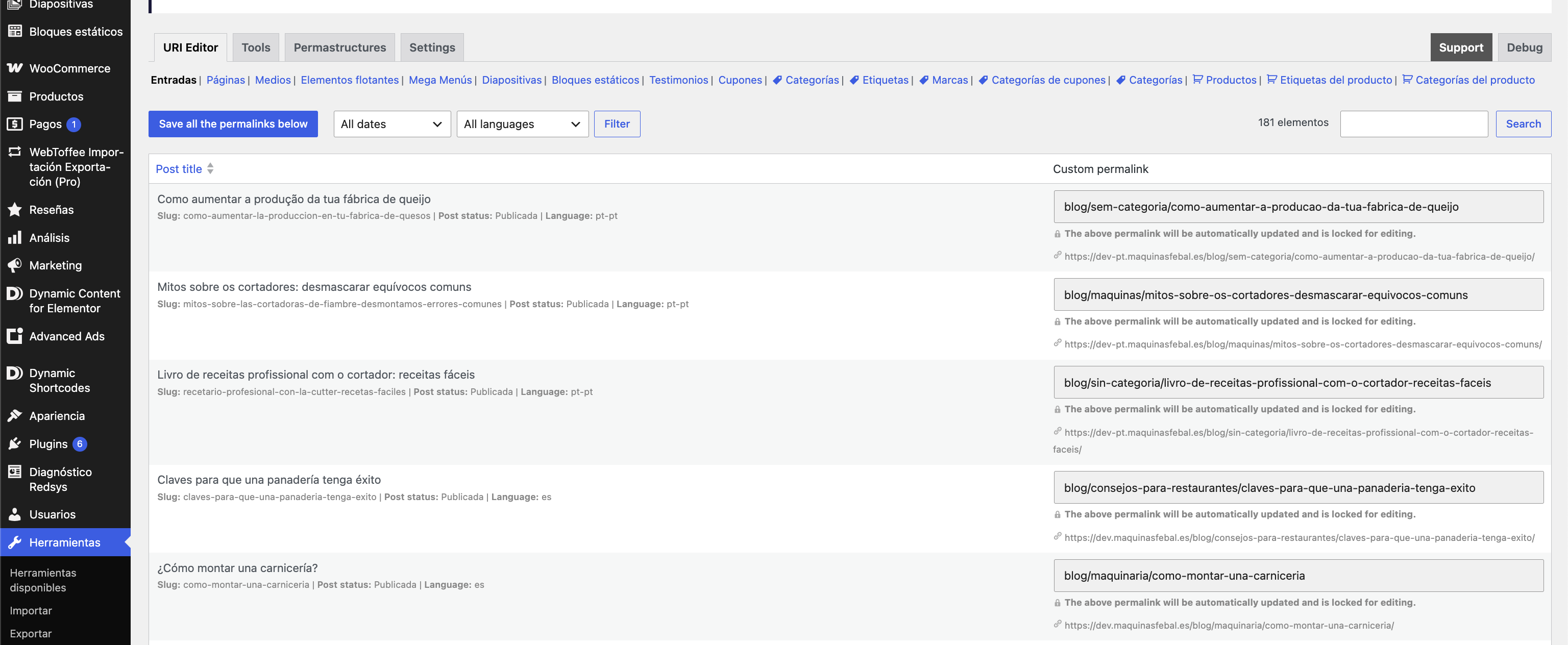Screen dimensions: 1568x645
Task: Sort the table by Post title
Action: [x=178, y=169]
